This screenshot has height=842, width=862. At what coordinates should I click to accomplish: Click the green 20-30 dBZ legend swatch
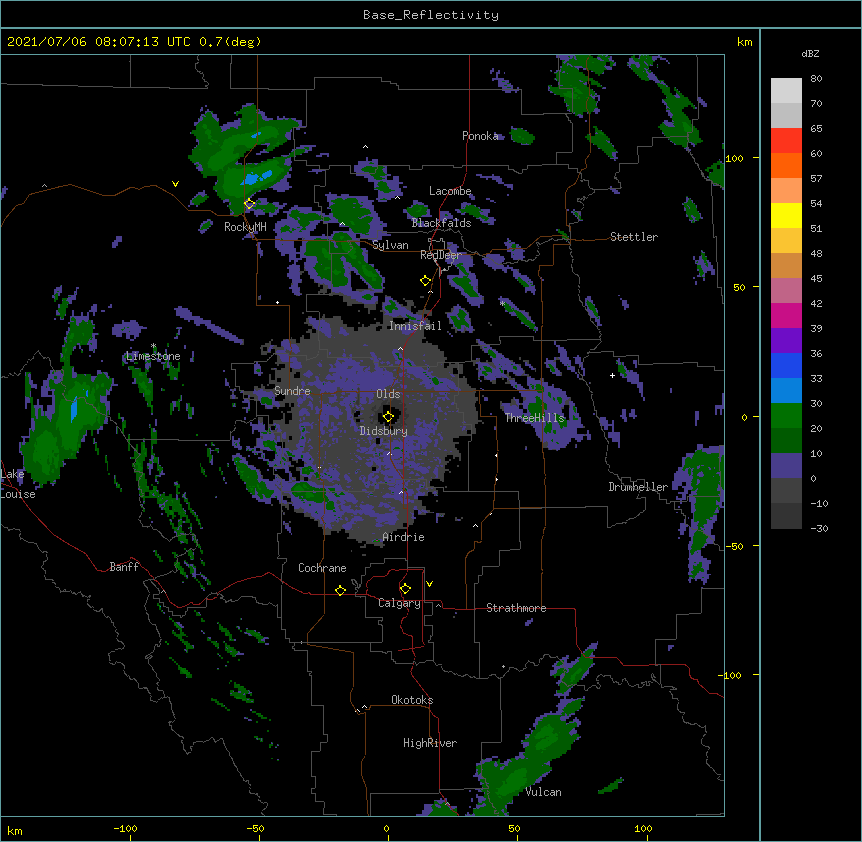point(786,416)
